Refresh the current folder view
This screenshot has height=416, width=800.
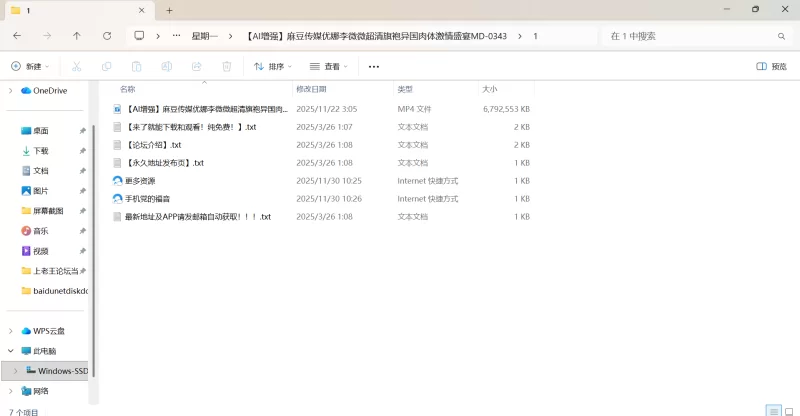click(107, 36)
